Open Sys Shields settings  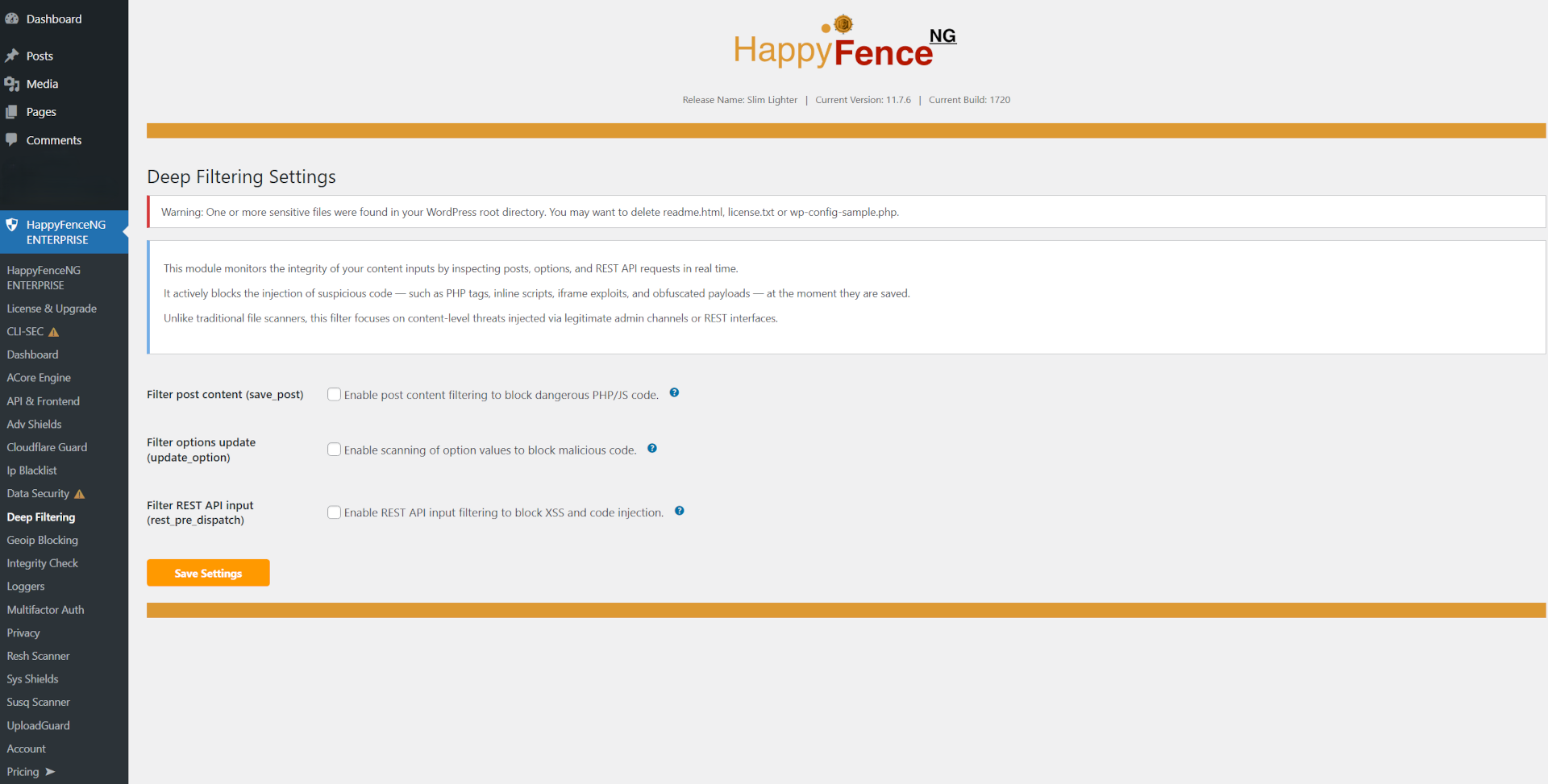[x=32, y=679]
